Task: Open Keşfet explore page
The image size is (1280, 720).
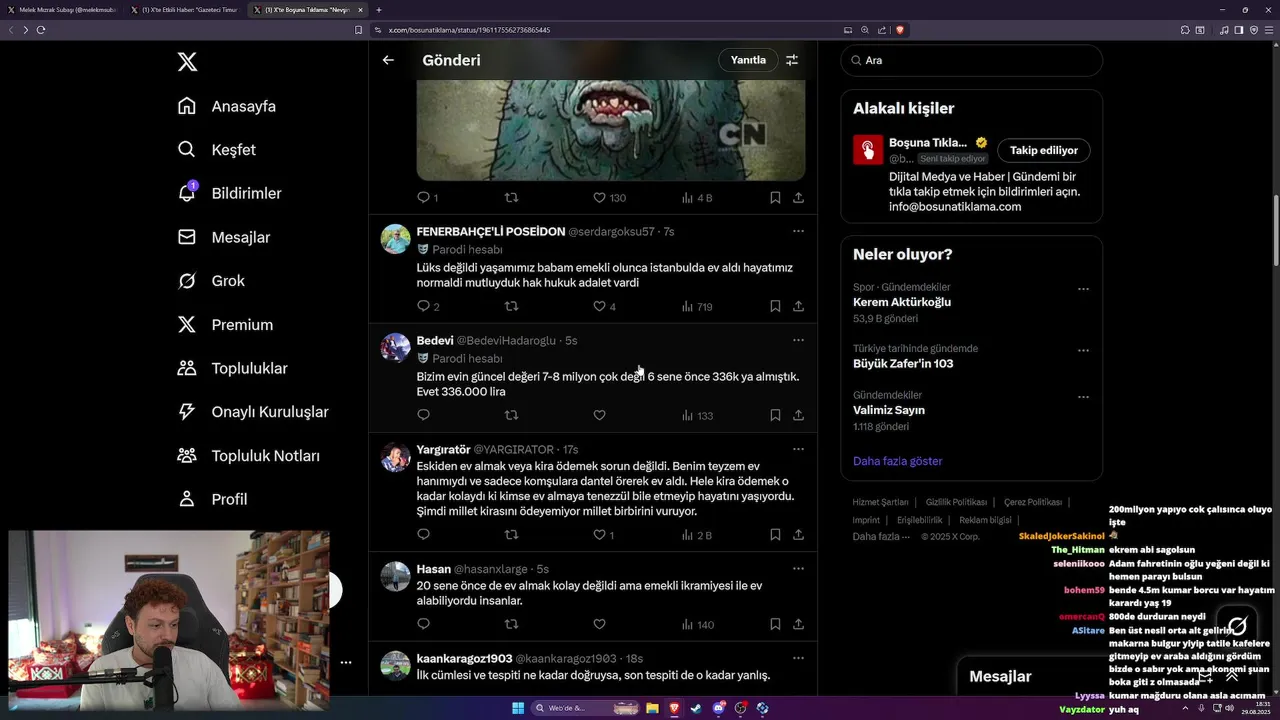Action: coord(217,150)
